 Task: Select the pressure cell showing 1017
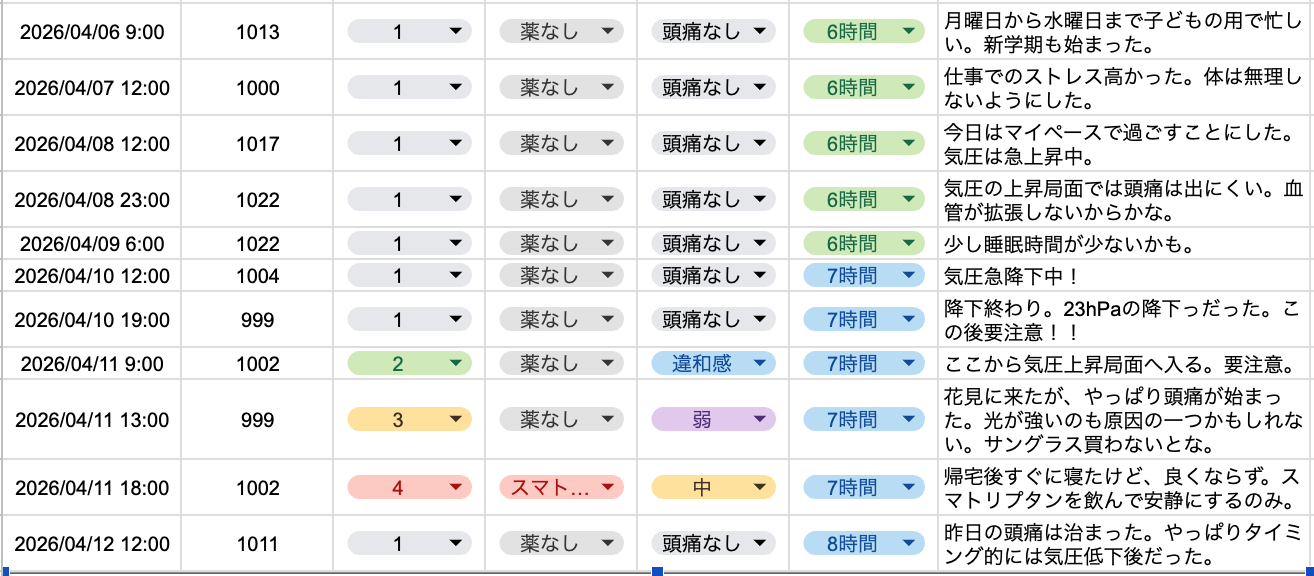click(258, 144)
